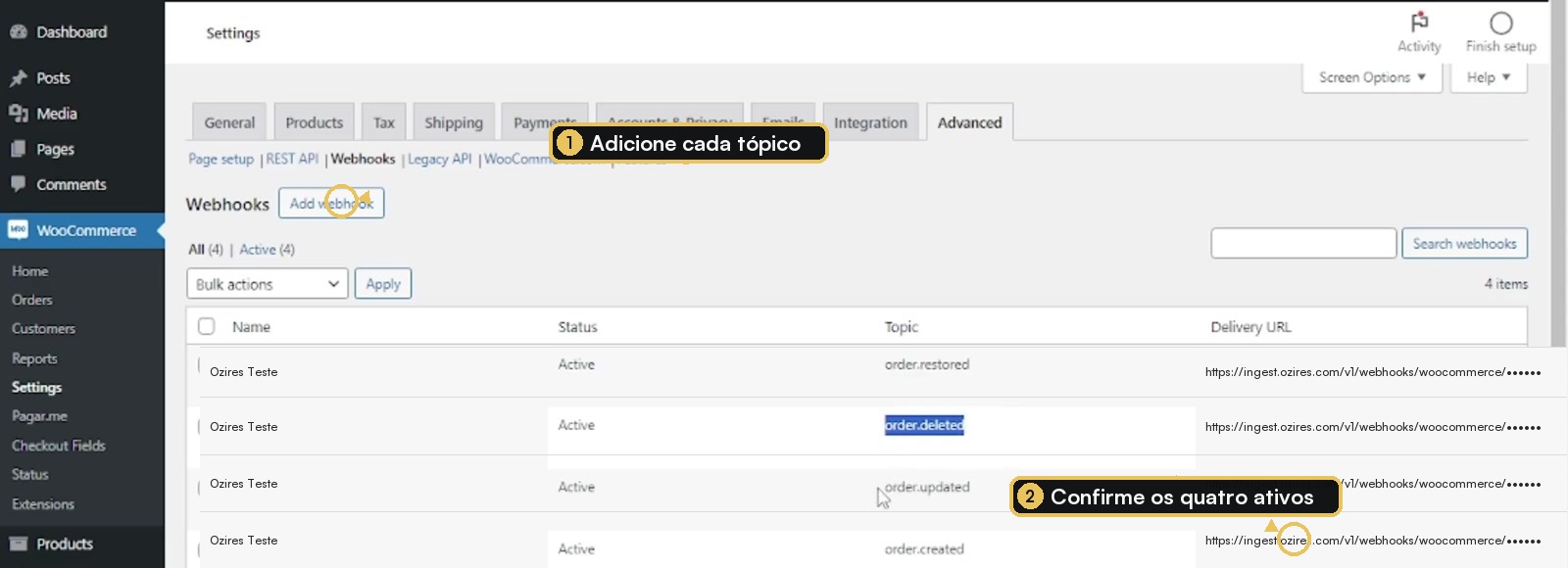Switch to the Products settings tab
Image resolution: width=1568 pixels, height=568 pixels.
pos(315,122)
